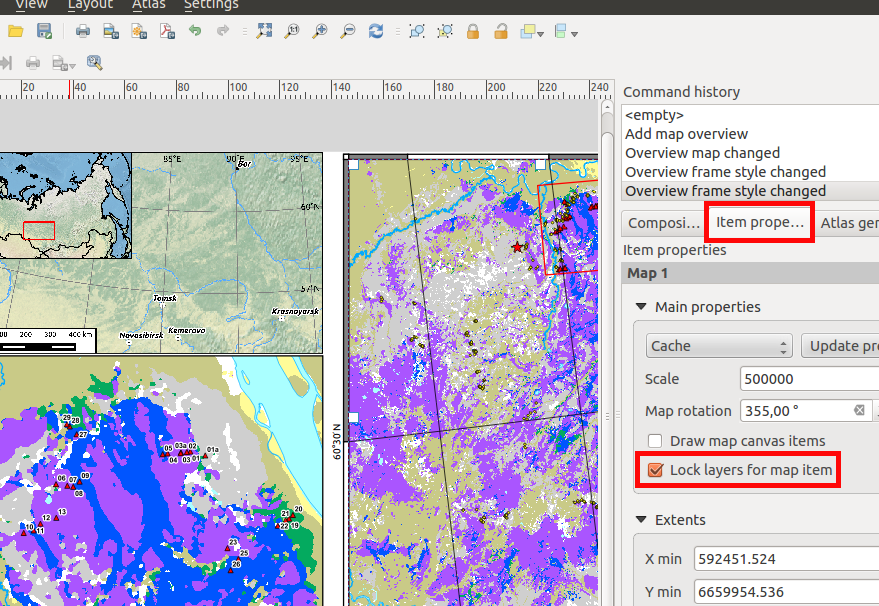The height and width of the screenshot is (606, 879).
Task: Click the Refresh view icon
Action: point(376,32)
